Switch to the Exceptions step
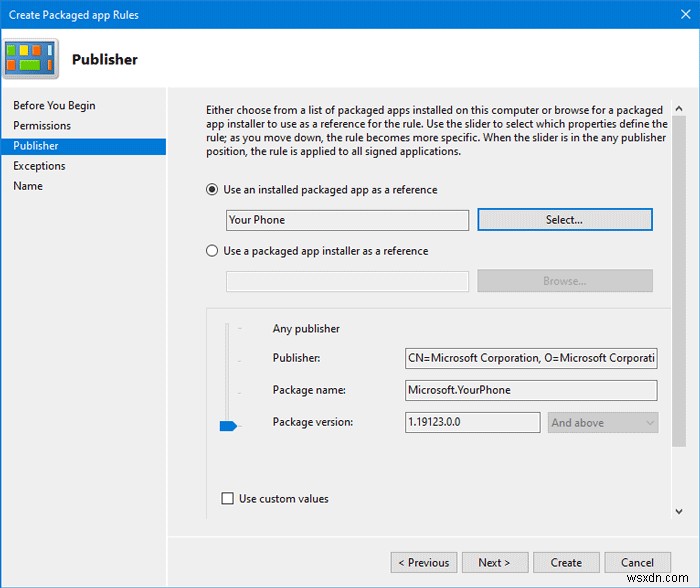This screenshot has height=588, width=700. pyautogui.click(x=39, y=166)
